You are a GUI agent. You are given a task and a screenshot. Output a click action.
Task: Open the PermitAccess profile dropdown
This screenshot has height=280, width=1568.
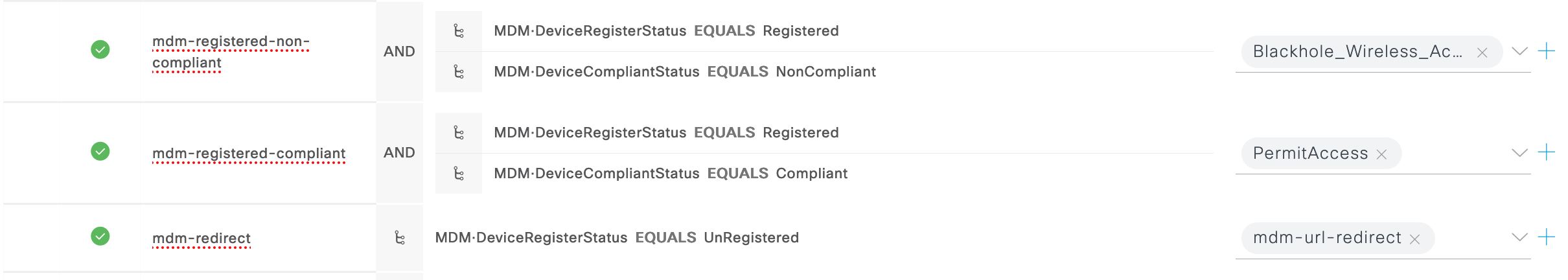tap(1519, 153)
